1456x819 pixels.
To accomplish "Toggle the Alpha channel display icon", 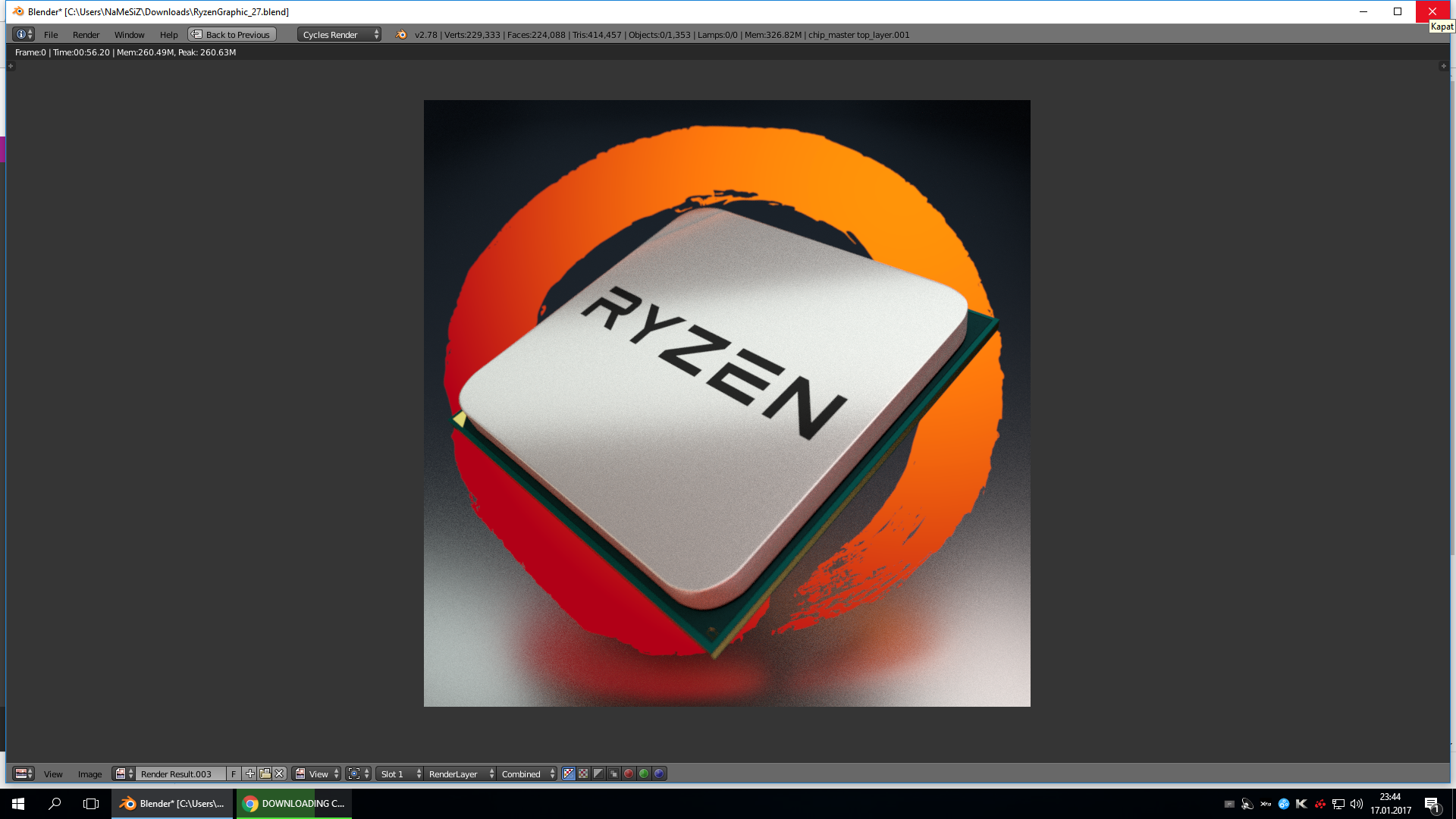I will click(x=598, y=773).
